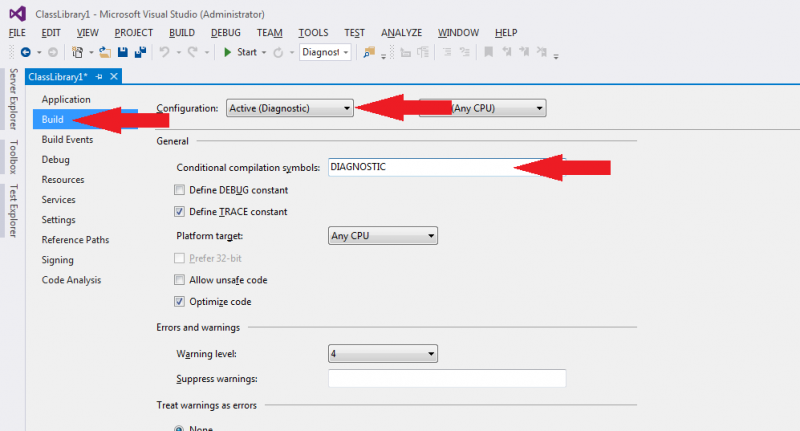Click the Undo arrow icon

[x=164, y=52]
